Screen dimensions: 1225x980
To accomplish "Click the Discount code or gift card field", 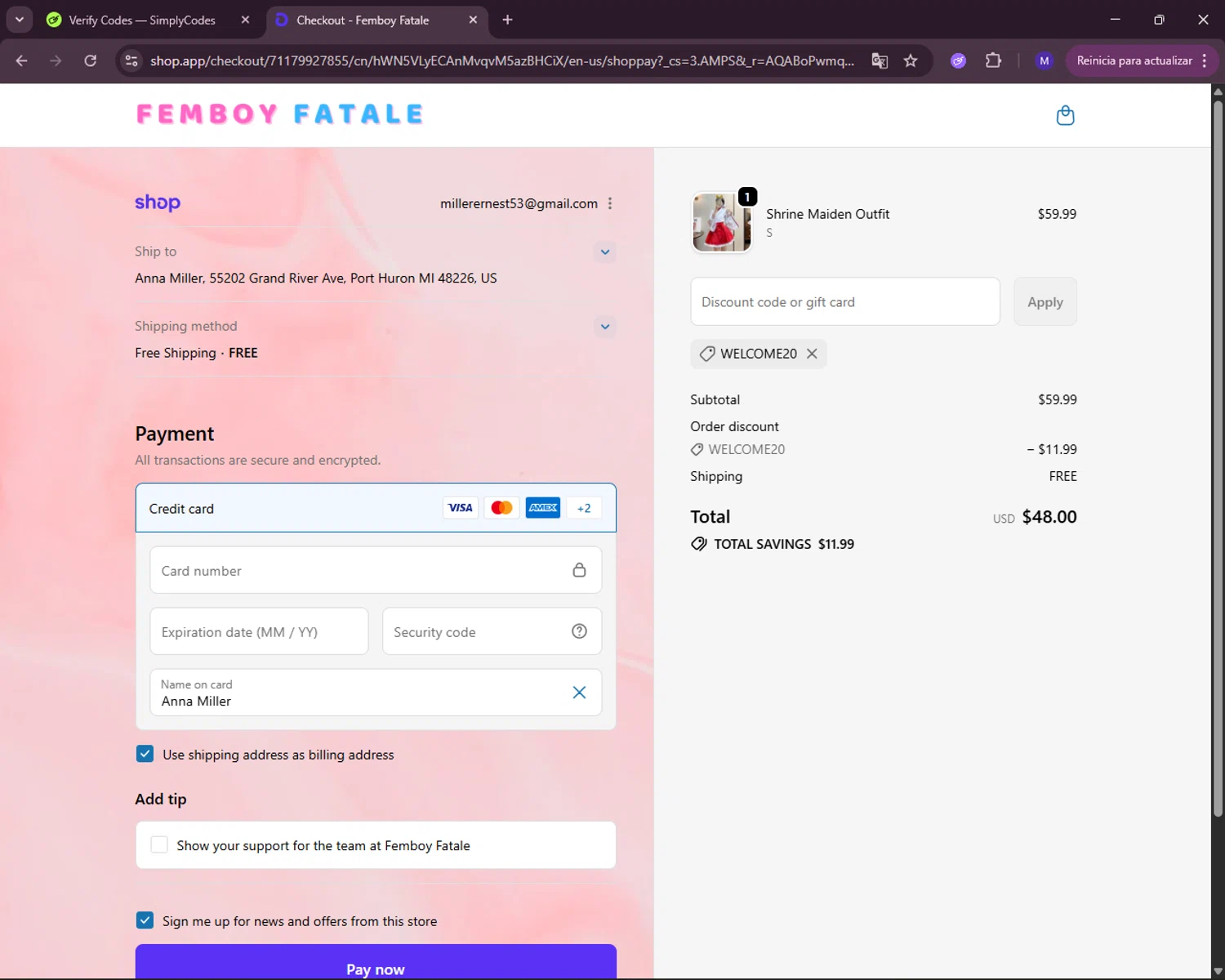I will (845, 301).
